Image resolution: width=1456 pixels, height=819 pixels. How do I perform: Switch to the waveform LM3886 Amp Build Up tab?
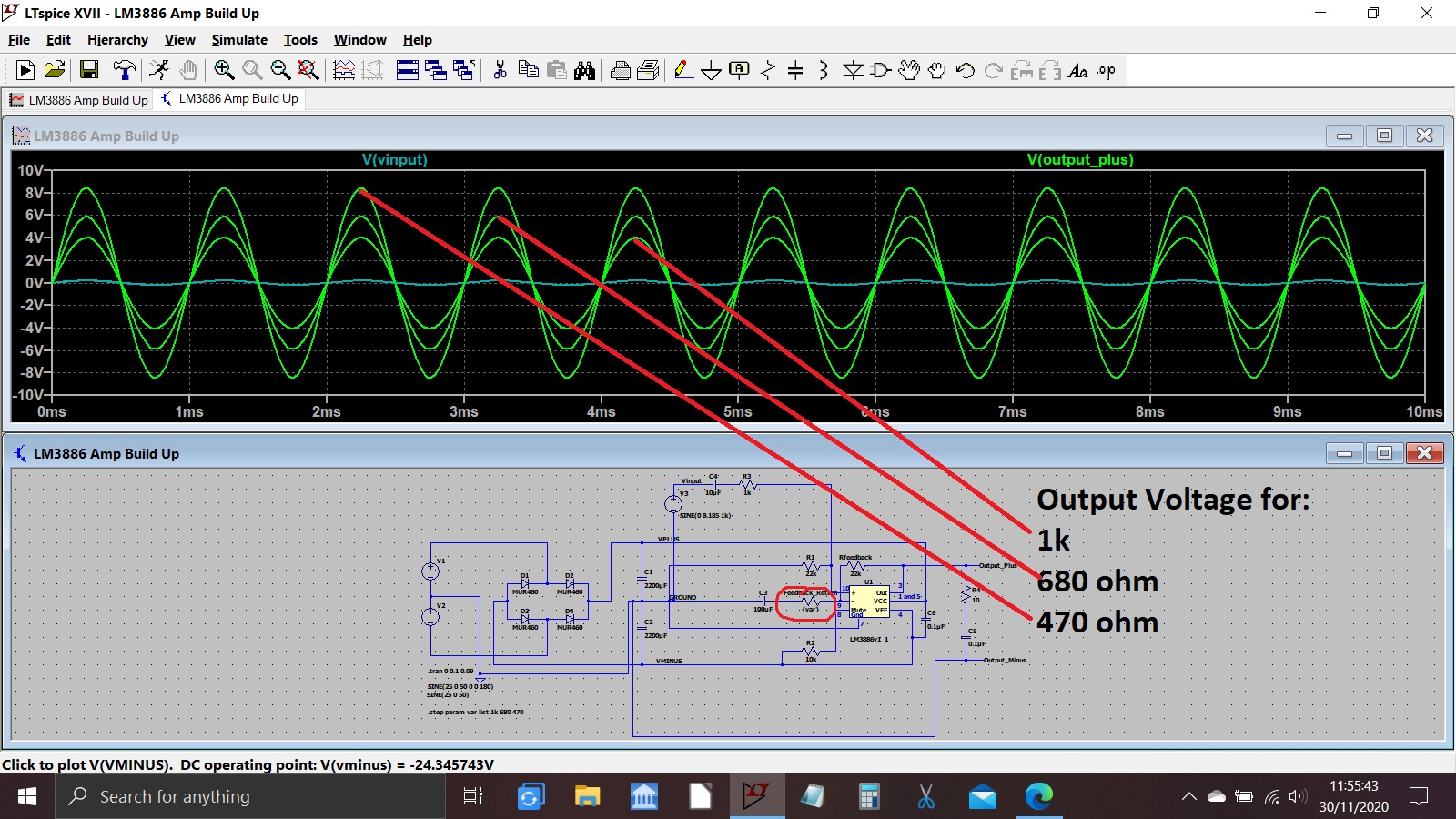[78, 100]
